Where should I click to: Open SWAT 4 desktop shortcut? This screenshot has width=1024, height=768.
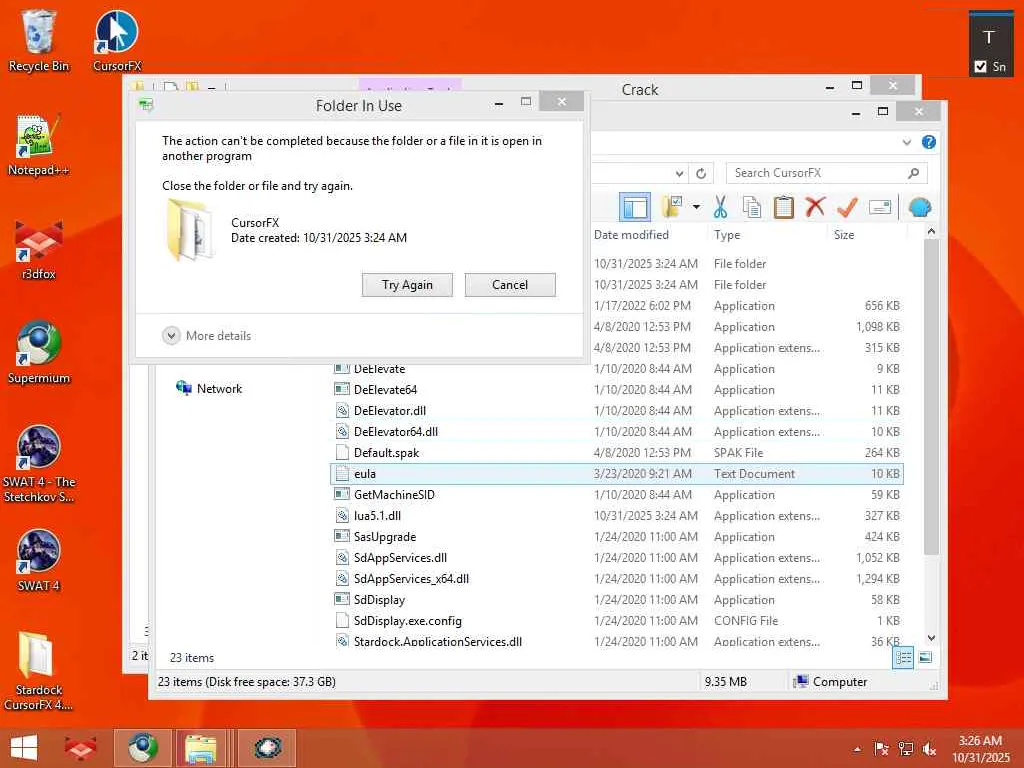(39, 561)
